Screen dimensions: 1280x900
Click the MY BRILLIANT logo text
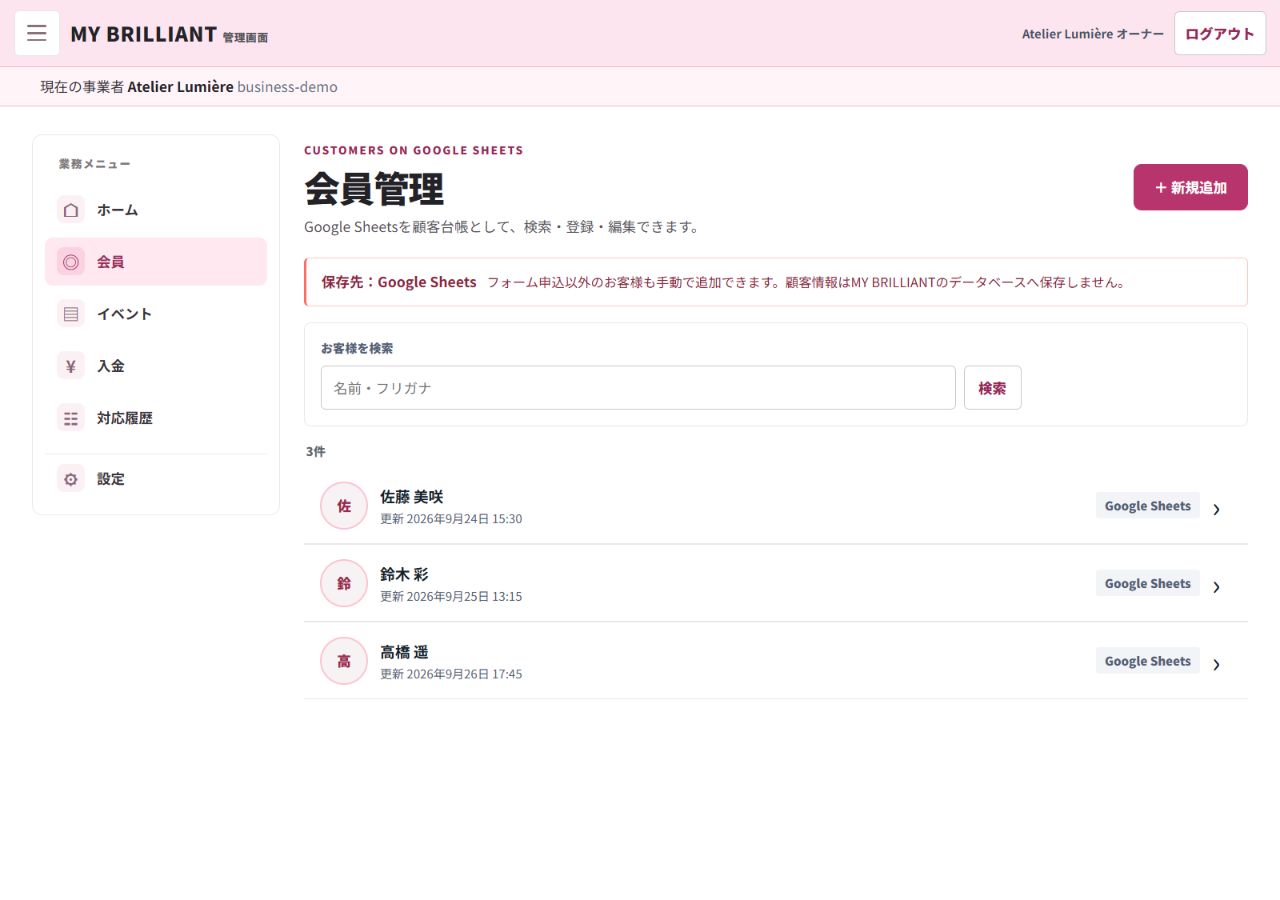143,34
